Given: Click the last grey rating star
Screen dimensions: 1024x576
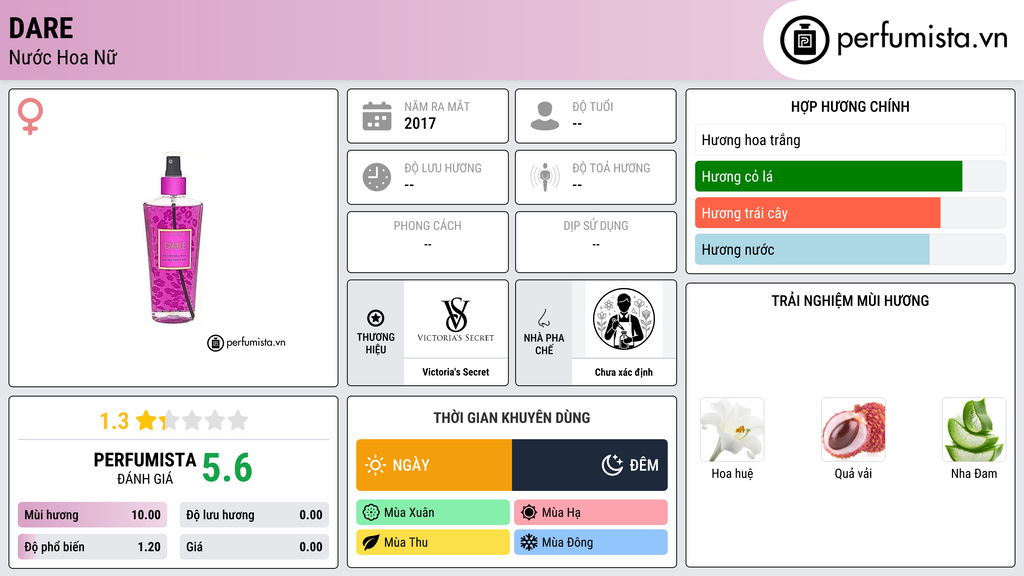Looking at the screenshot, I should coord(238,420).
